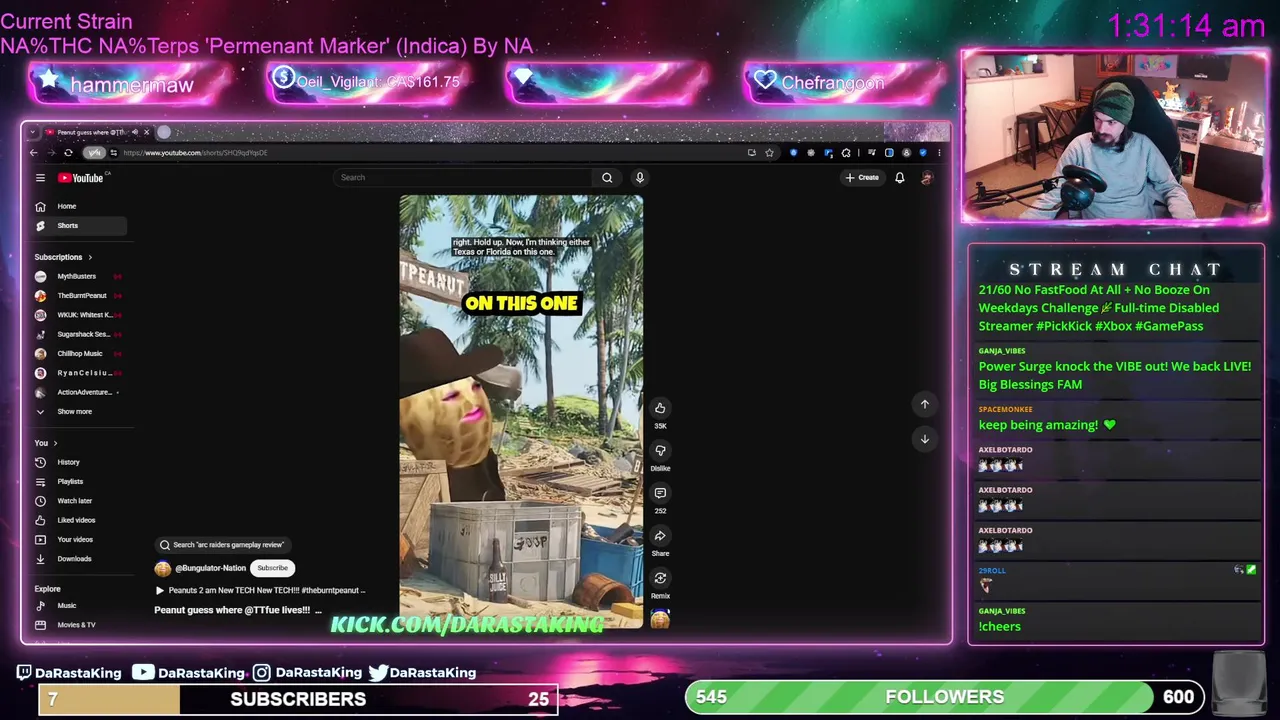Go to Home in YouTube sidebar
The image size is (1280, 720).
pos(80,206)
